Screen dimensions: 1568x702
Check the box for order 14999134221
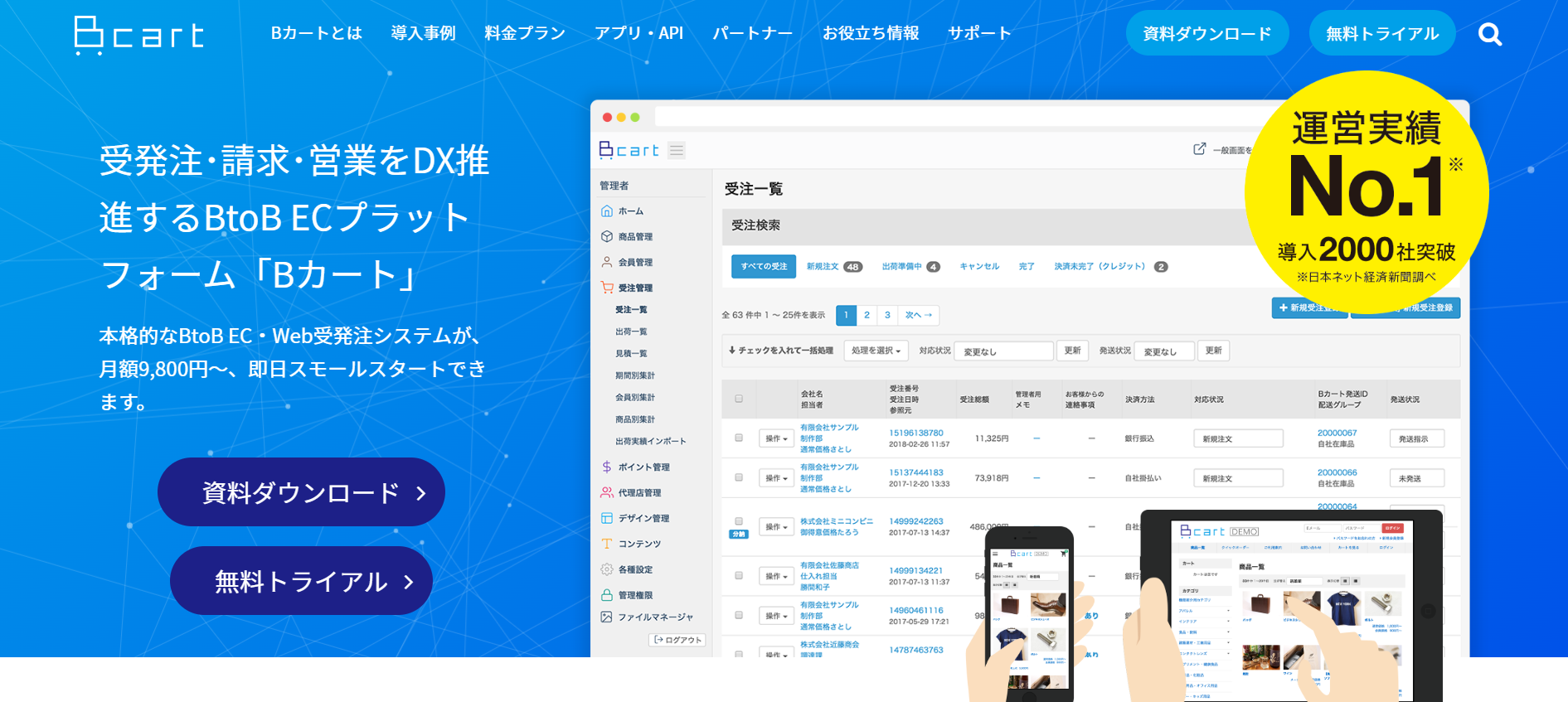pos(739,575)
